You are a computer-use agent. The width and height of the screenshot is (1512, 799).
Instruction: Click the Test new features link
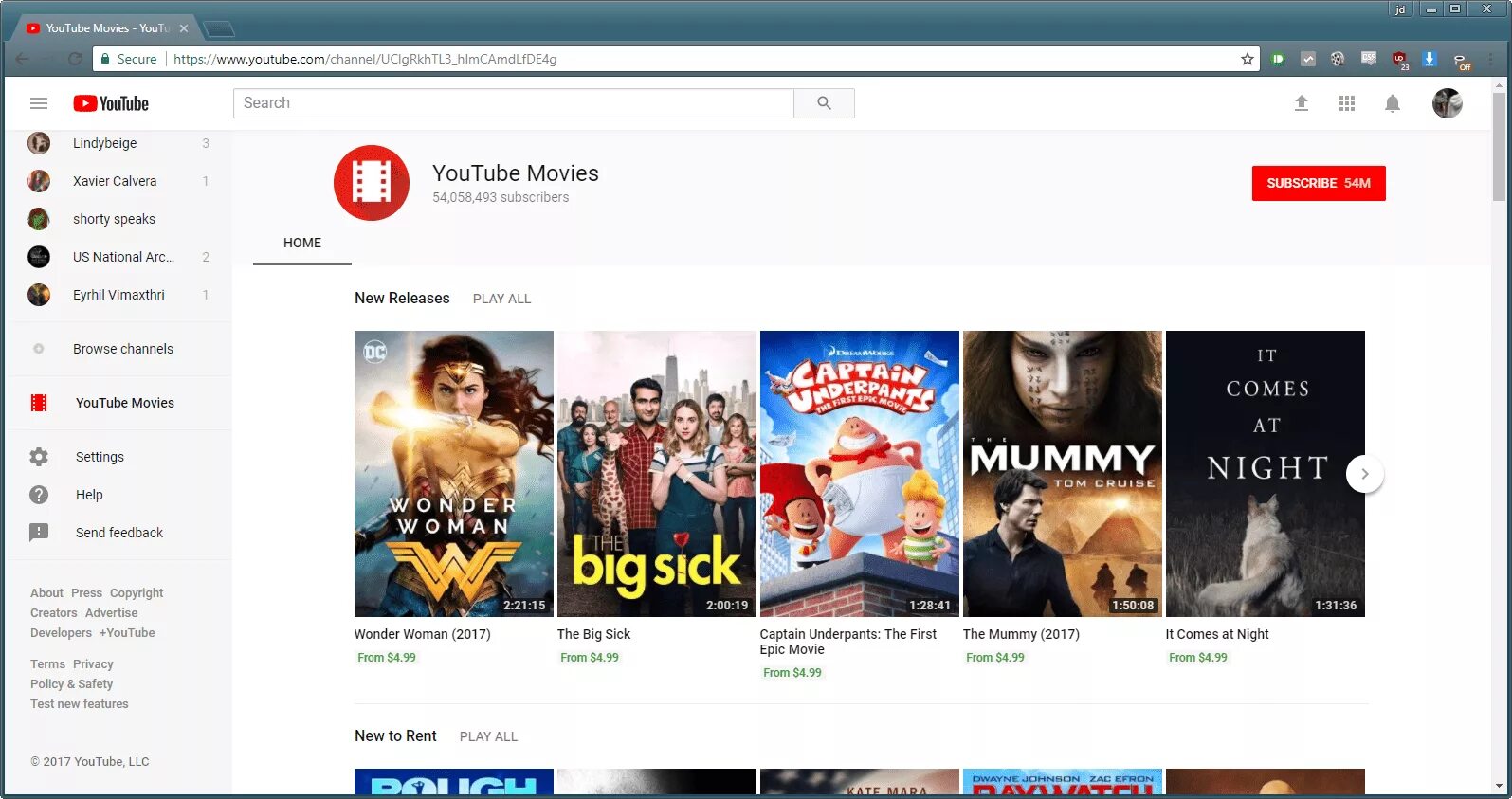pyautogui.click(x=80, y=704)
